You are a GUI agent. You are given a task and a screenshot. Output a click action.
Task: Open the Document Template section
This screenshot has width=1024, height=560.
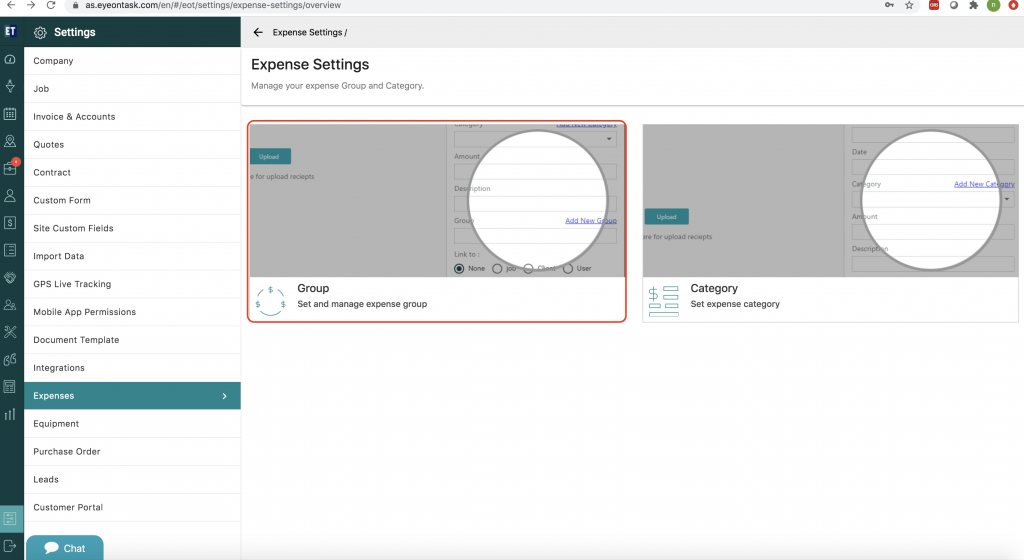pyautogui.click(x=132, y=340)
